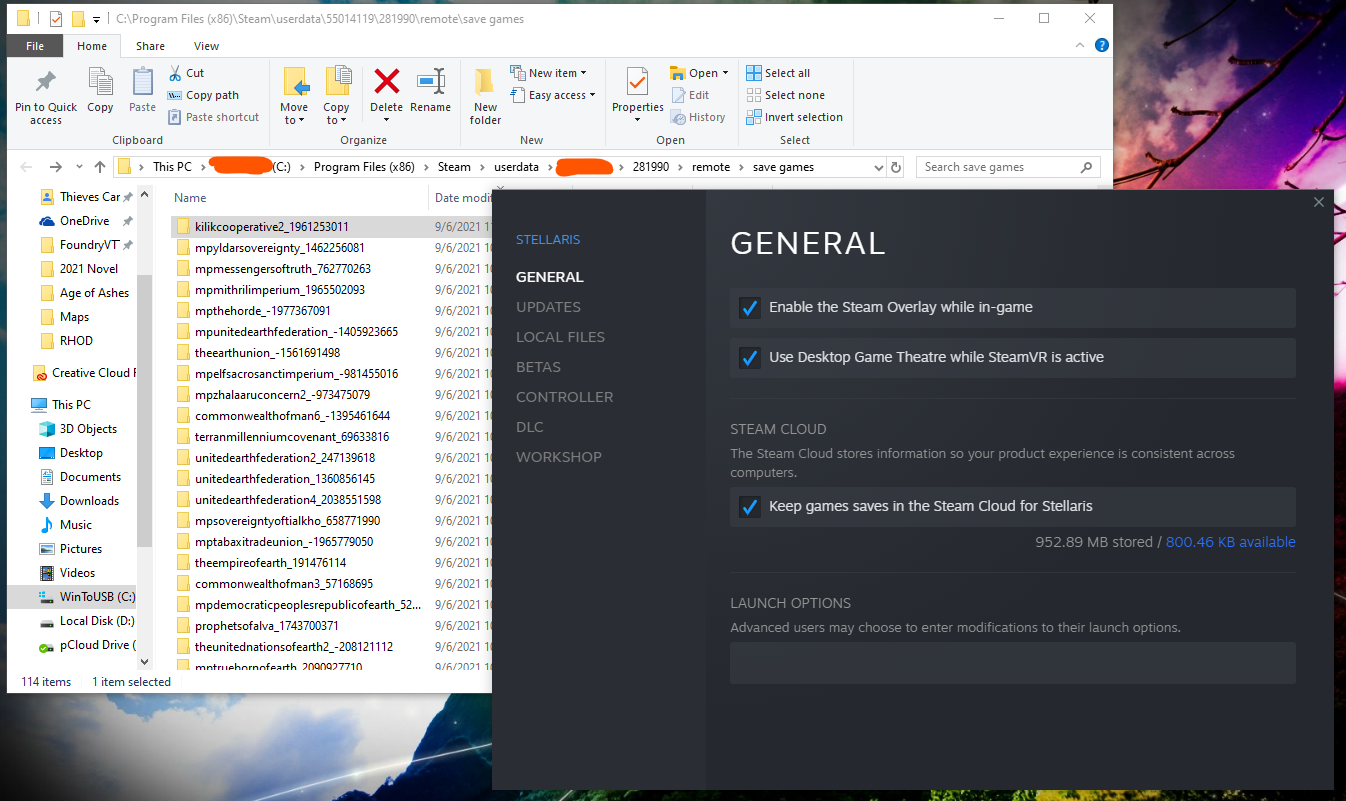
Task: Toggle Enable the Steam Overlay while in-game
Action: tap(749, 307)
